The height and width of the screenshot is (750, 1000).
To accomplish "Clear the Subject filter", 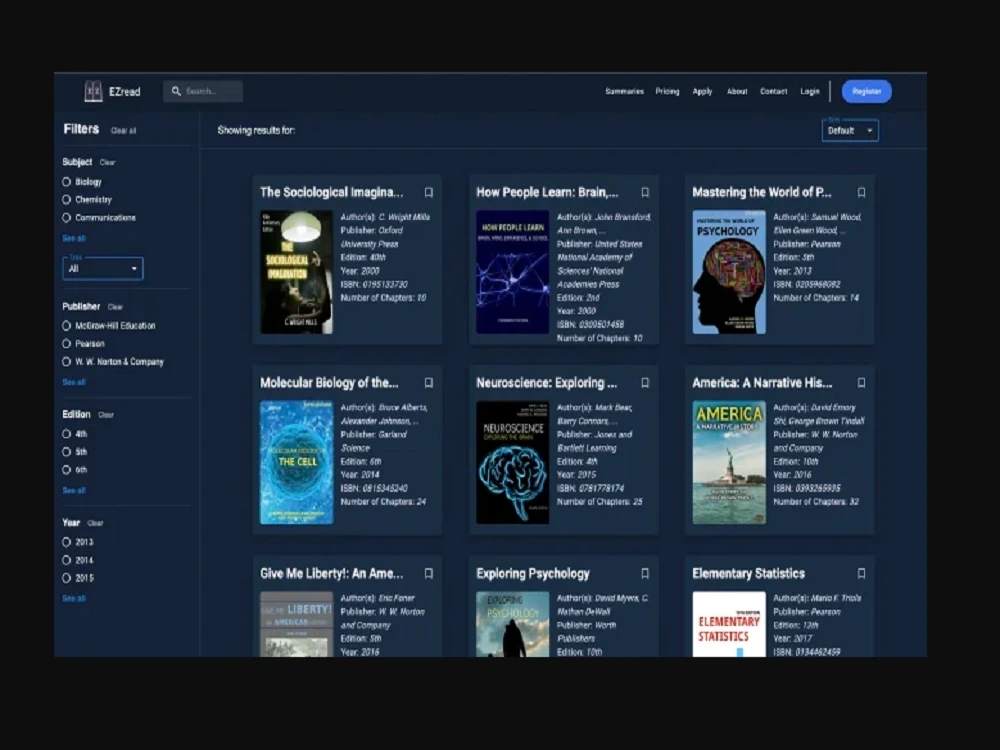I will point(107,163).
